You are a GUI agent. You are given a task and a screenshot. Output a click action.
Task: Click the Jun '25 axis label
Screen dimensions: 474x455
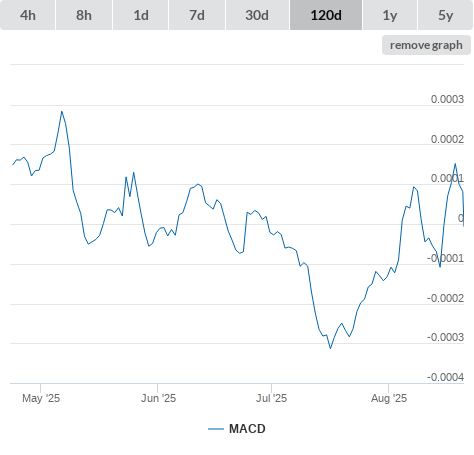tap(158, 398)
